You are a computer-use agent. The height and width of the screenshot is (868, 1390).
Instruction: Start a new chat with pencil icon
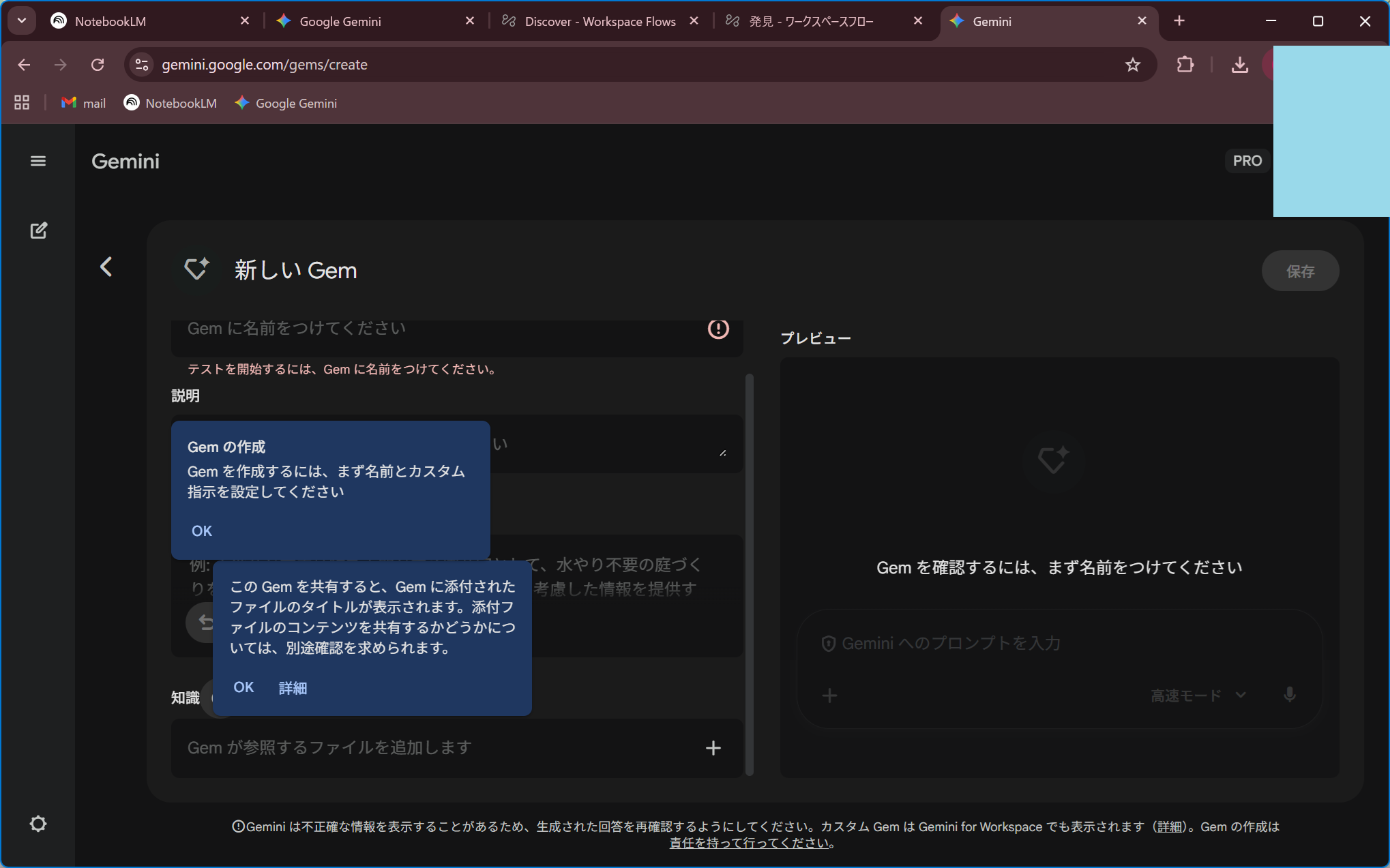click(38, 230)
